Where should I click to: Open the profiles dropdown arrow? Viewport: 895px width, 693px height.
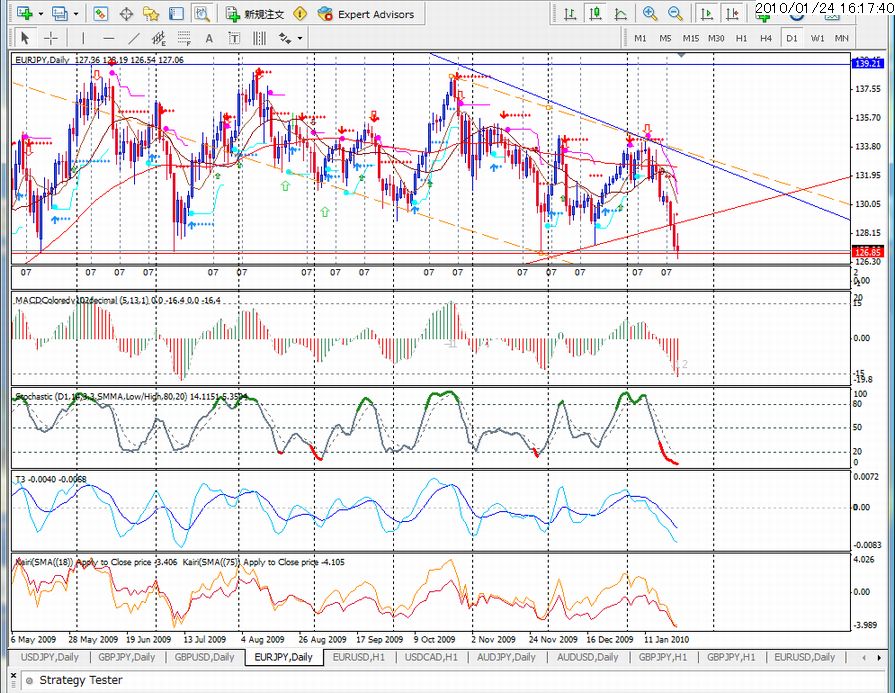76,14
